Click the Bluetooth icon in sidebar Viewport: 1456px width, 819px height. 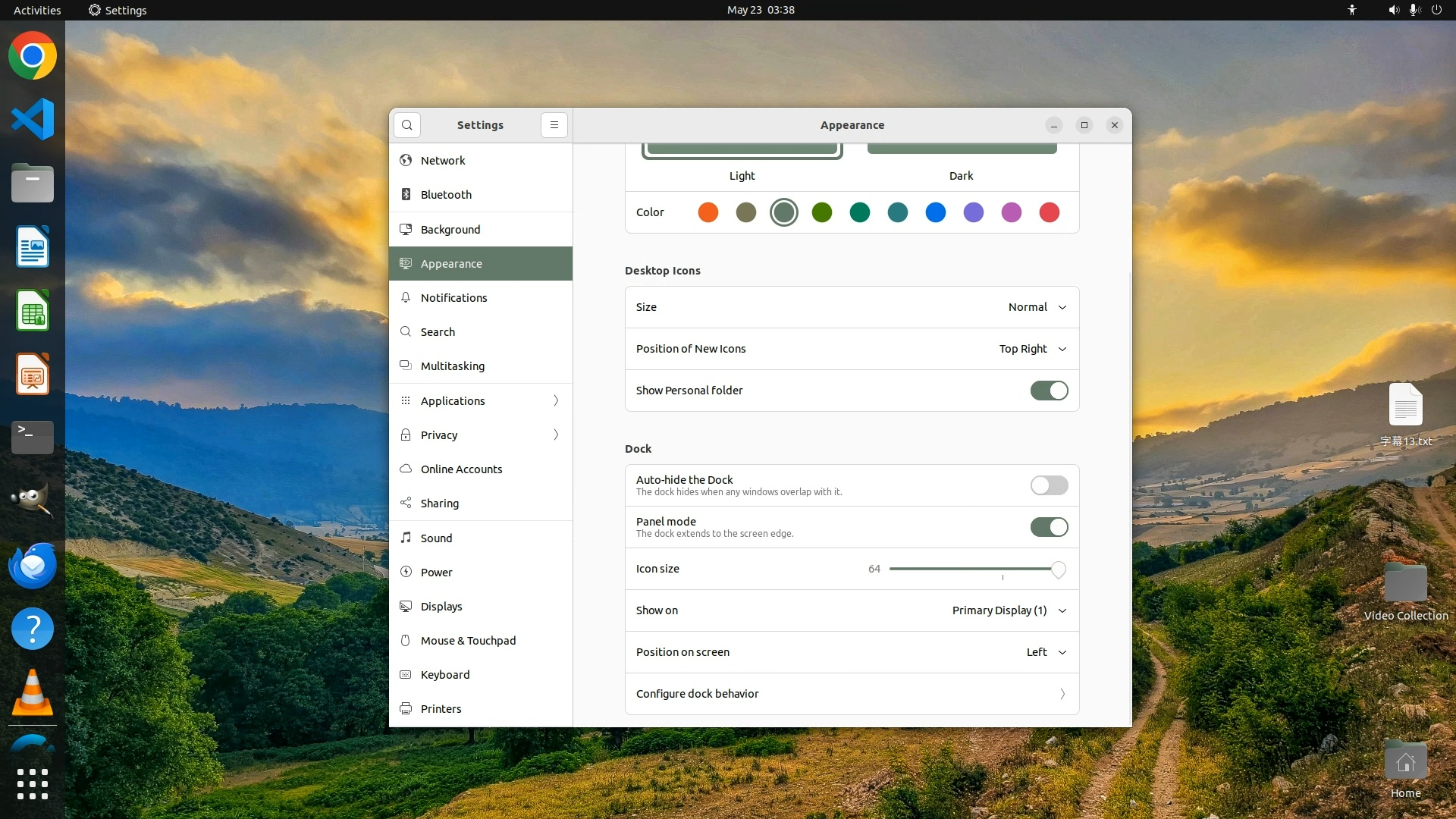[x=406, y=194]
